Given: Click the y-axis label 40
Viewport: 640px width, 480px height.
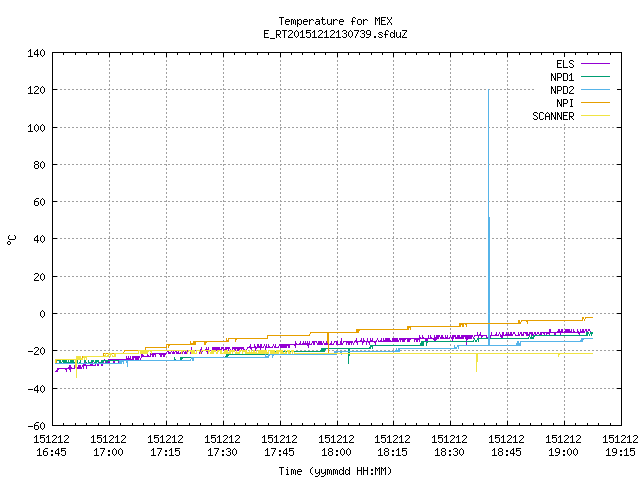Looking at the screenshot, I should [39, 239].
